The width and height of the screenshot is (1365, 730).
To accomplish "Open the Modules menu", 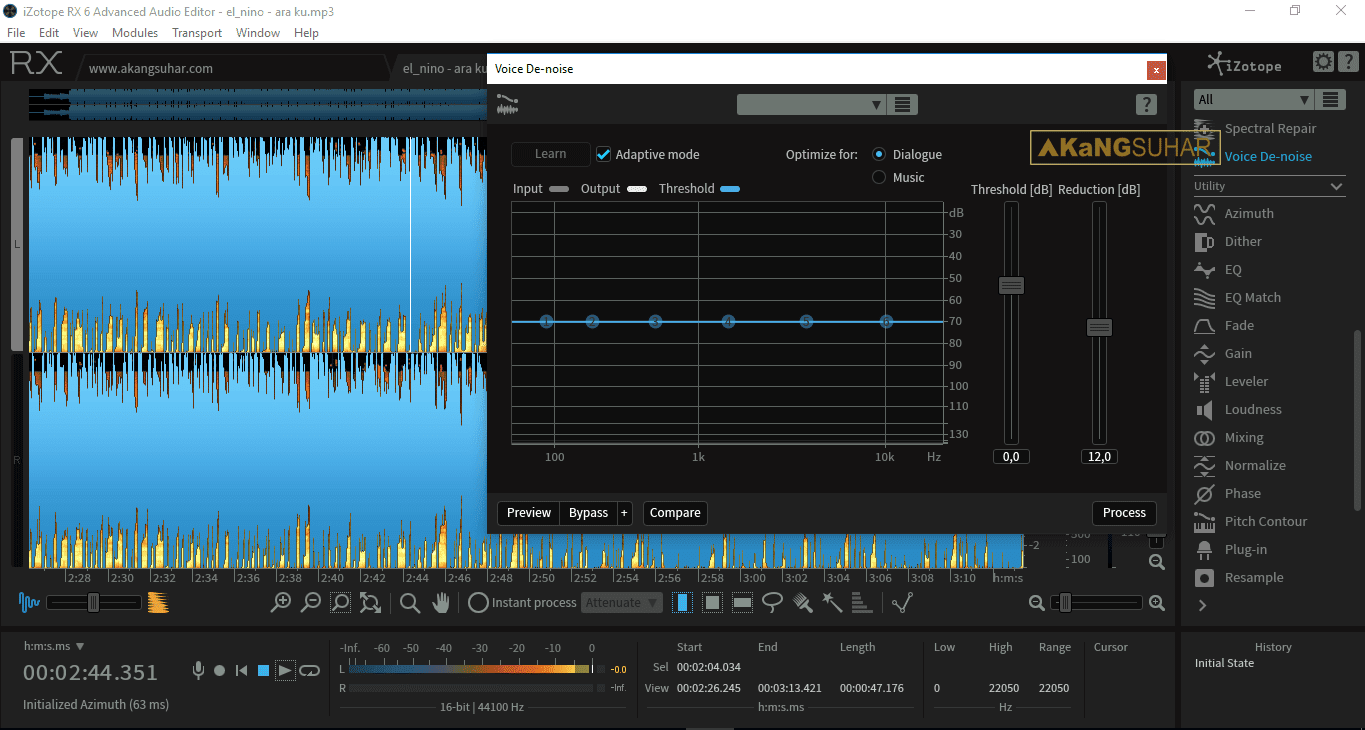I will pos(135,33).
